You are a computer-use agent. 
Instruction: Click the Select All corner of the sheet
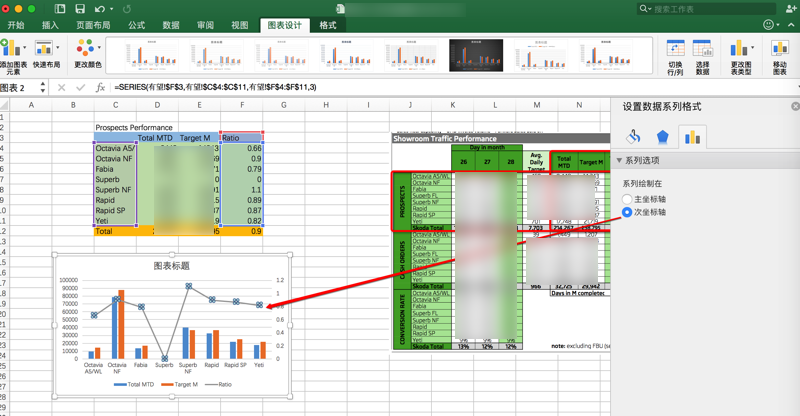tap(4, 105)
